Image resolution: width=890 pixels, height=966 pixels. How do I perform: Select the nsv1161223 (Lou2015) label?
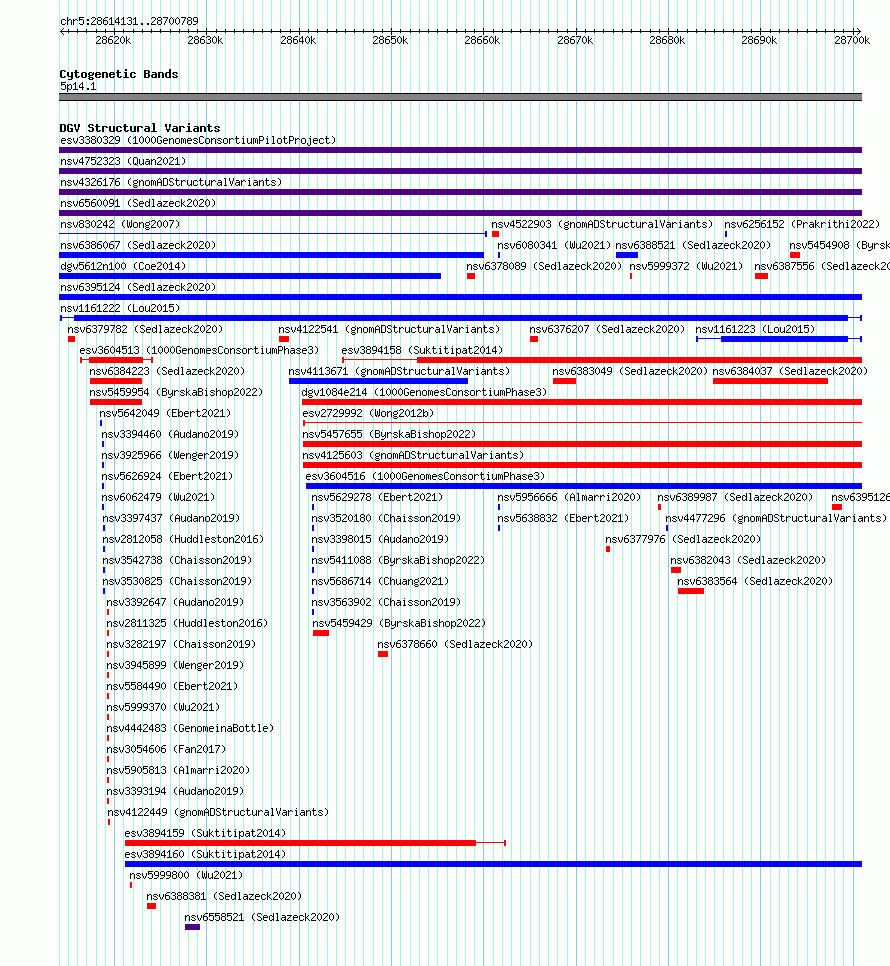pos(755,329)
